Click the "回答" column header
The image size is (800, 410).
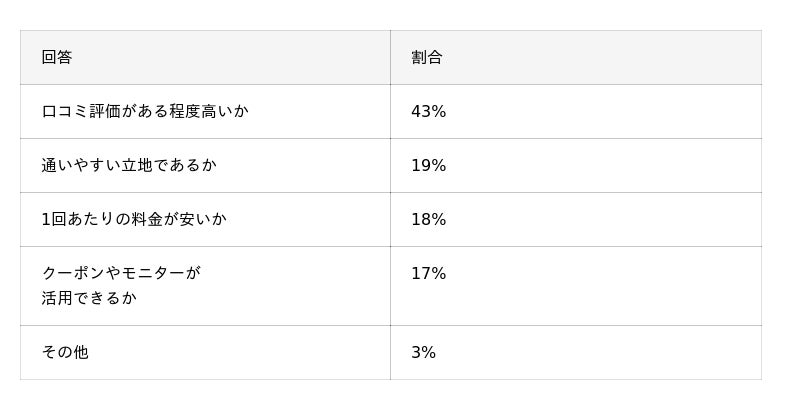(57, 58)
